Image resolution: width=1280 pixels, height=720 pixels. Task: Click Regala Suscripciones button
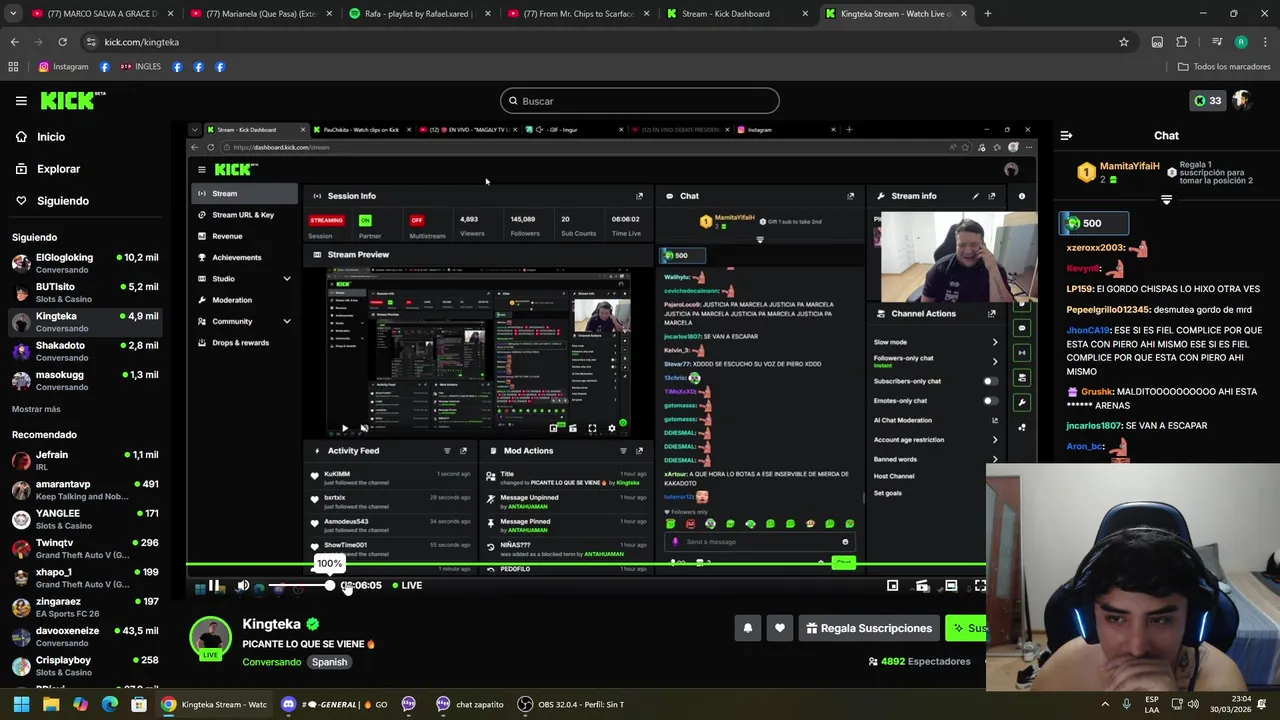[x=869, y=628]
